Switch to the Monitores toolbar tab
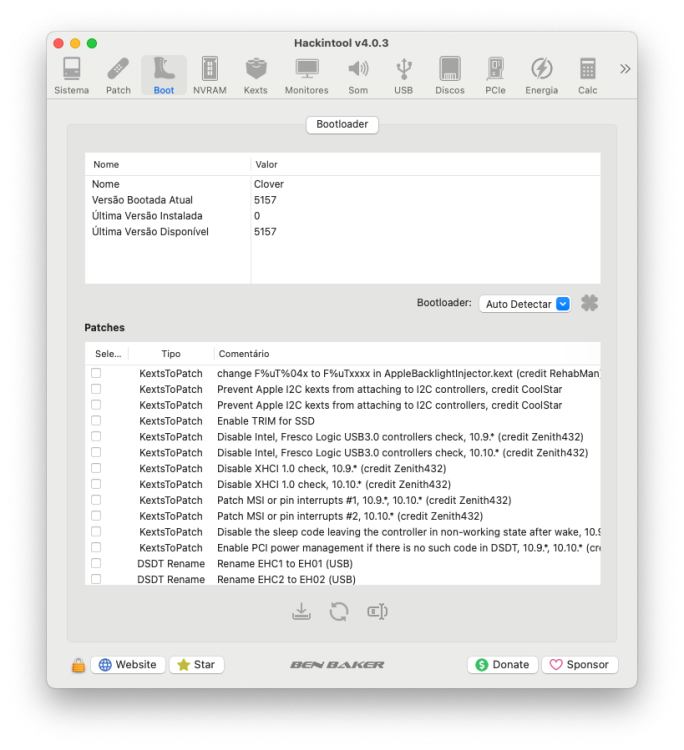Screen dimensions: 684x750 click(307, 76)
